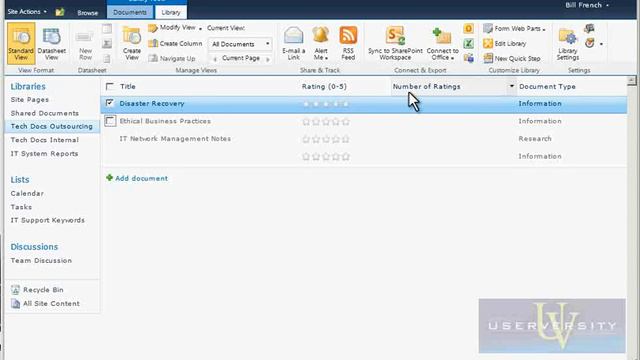Switch to Datasheet View
640x360 pixels.
[51, 44]
